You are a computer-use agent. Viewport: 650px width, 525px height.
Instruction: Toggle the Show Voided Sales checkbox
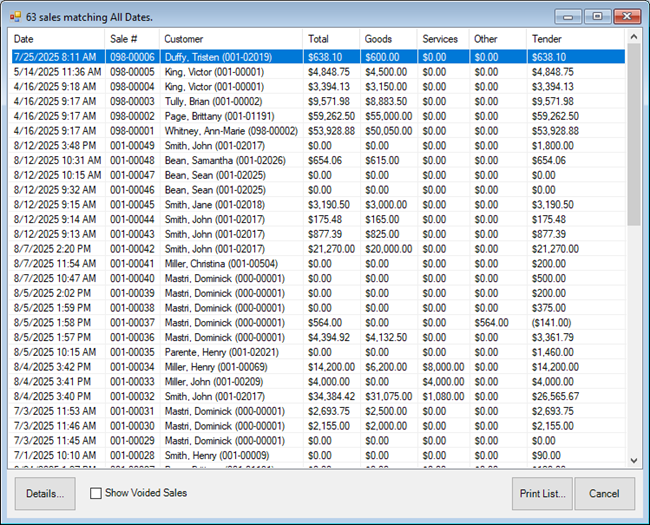(x=96, y=493)
